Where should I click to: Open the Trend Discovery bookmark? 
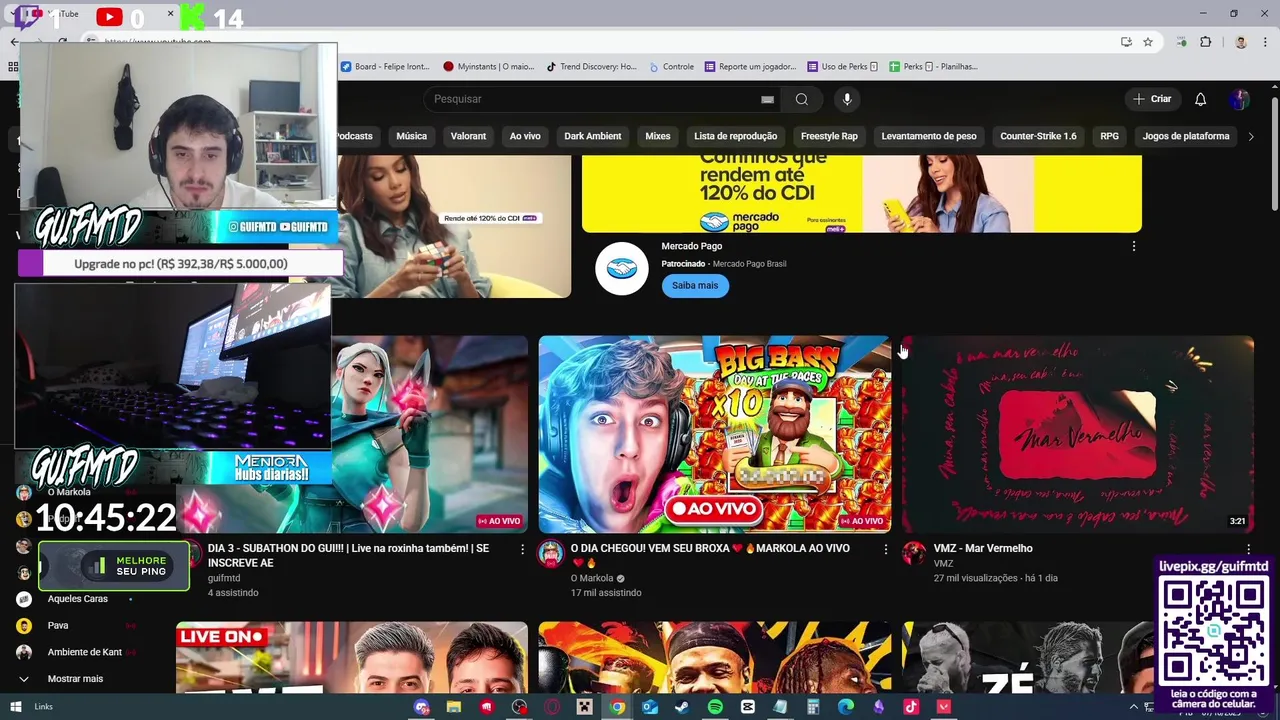[x=591, y=67]
